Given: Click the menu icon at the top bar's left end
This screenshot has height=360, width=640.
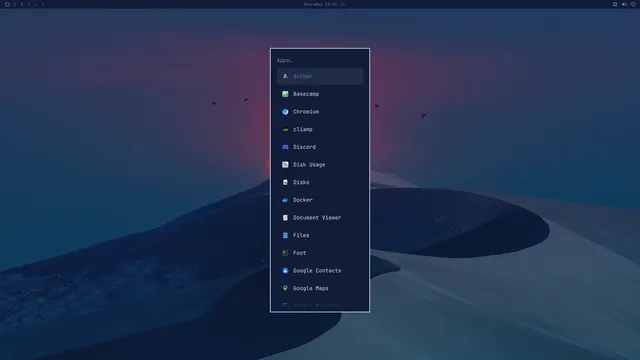Looking at the screenshot, I should (x=7, y=4).
